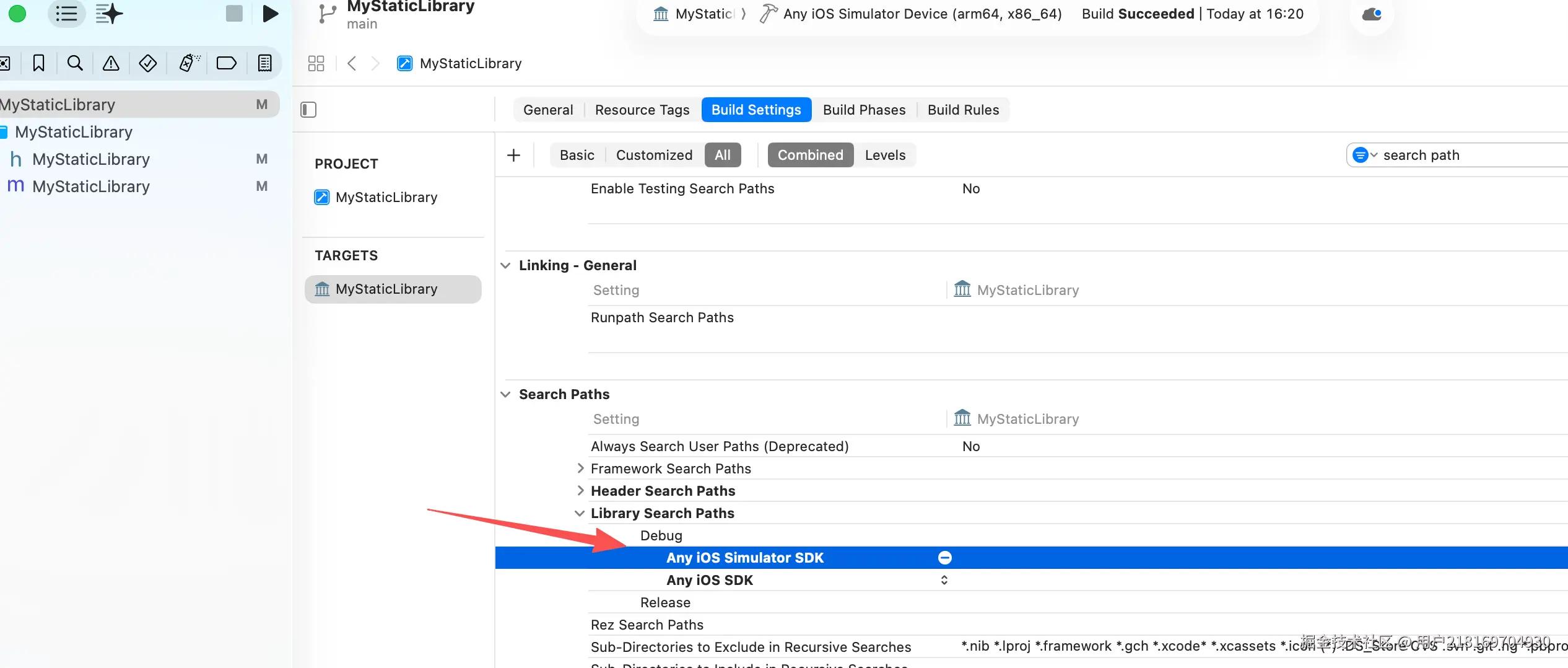Open the cloud status indicator
The width and height of the screenshot is (1568, 668).
tap(1372, 14)
